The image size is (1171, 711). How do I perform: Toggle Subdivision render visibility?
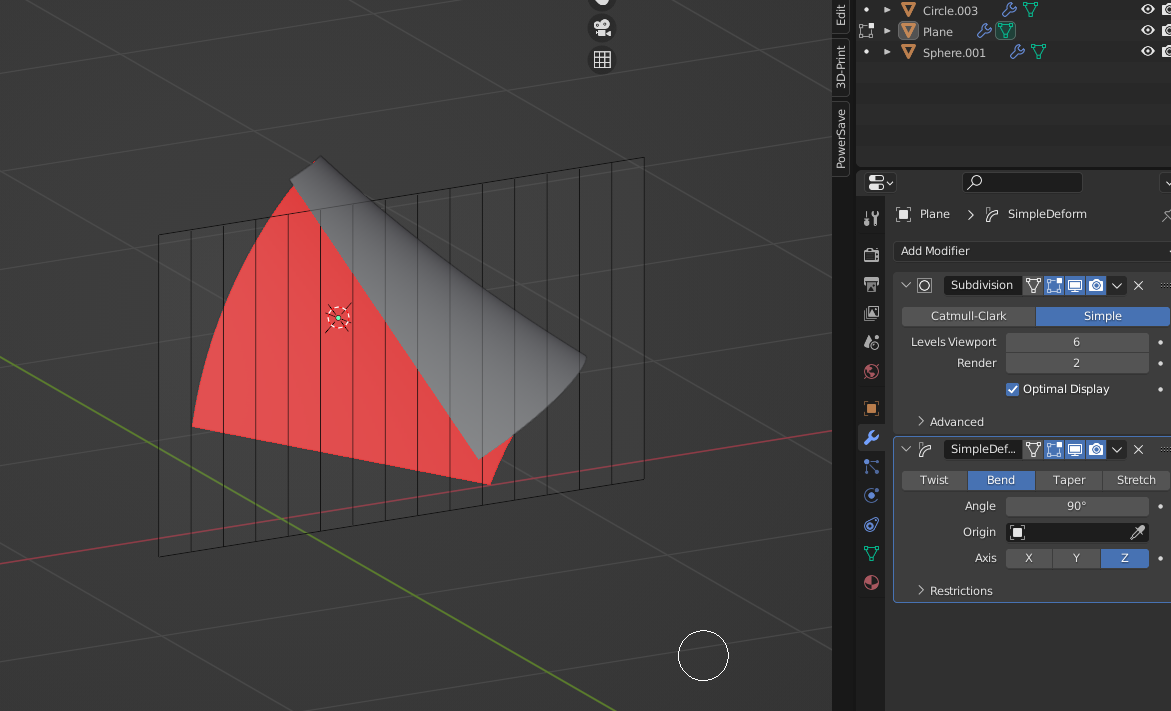1096,285
